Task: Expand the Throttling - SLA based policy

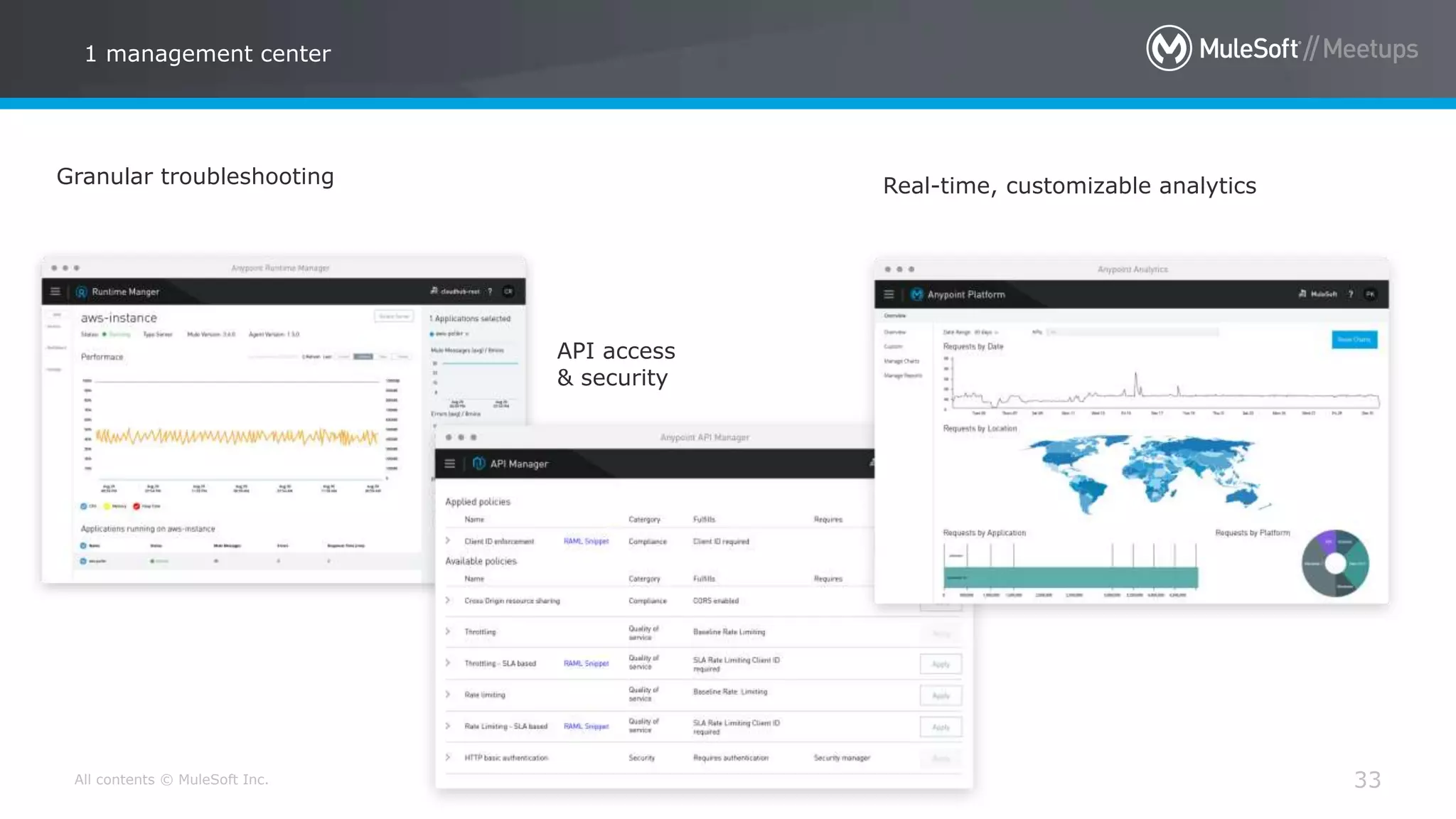Action: point(448,663)
